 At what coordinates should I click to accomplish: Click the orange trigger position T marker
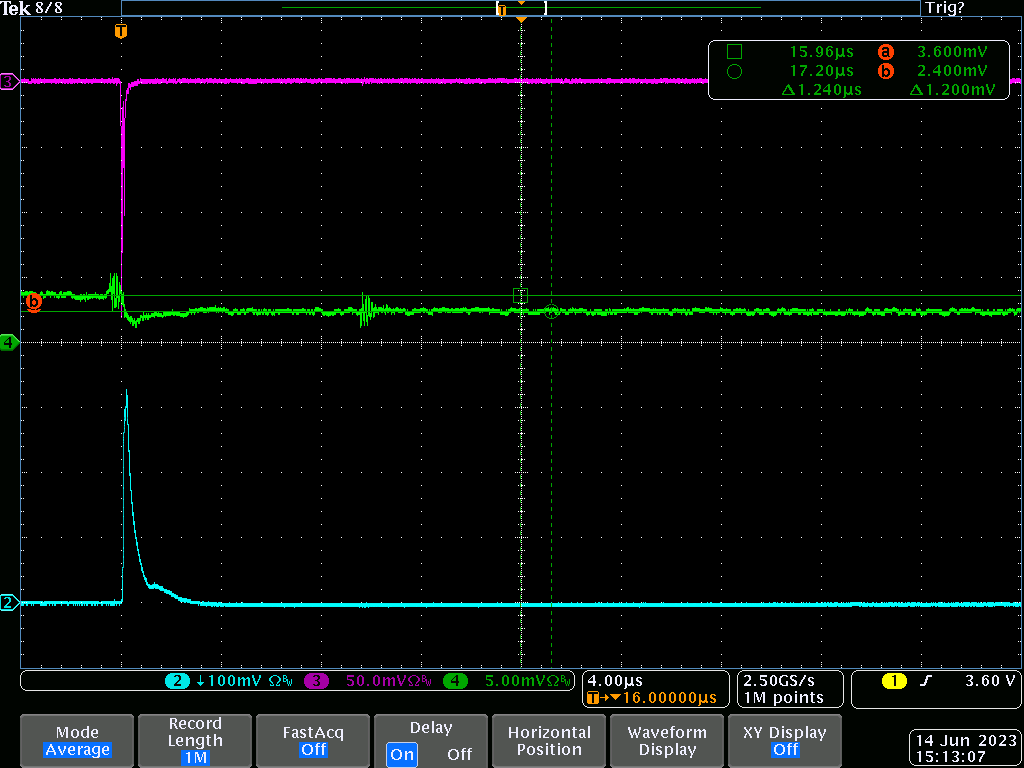[121, 31]
